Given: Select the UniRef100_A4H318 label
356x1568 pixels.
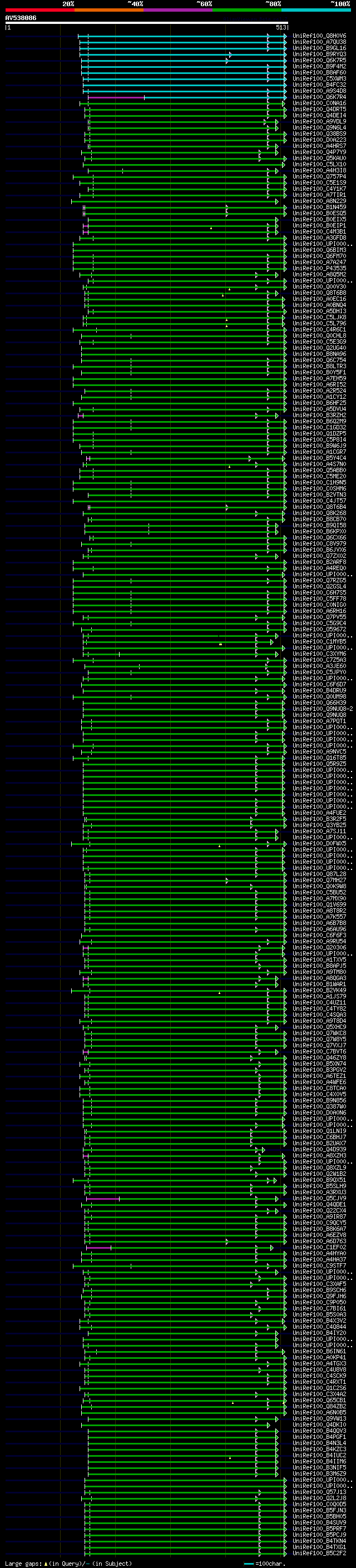Looking at the screenshot, I should point(319,170).
